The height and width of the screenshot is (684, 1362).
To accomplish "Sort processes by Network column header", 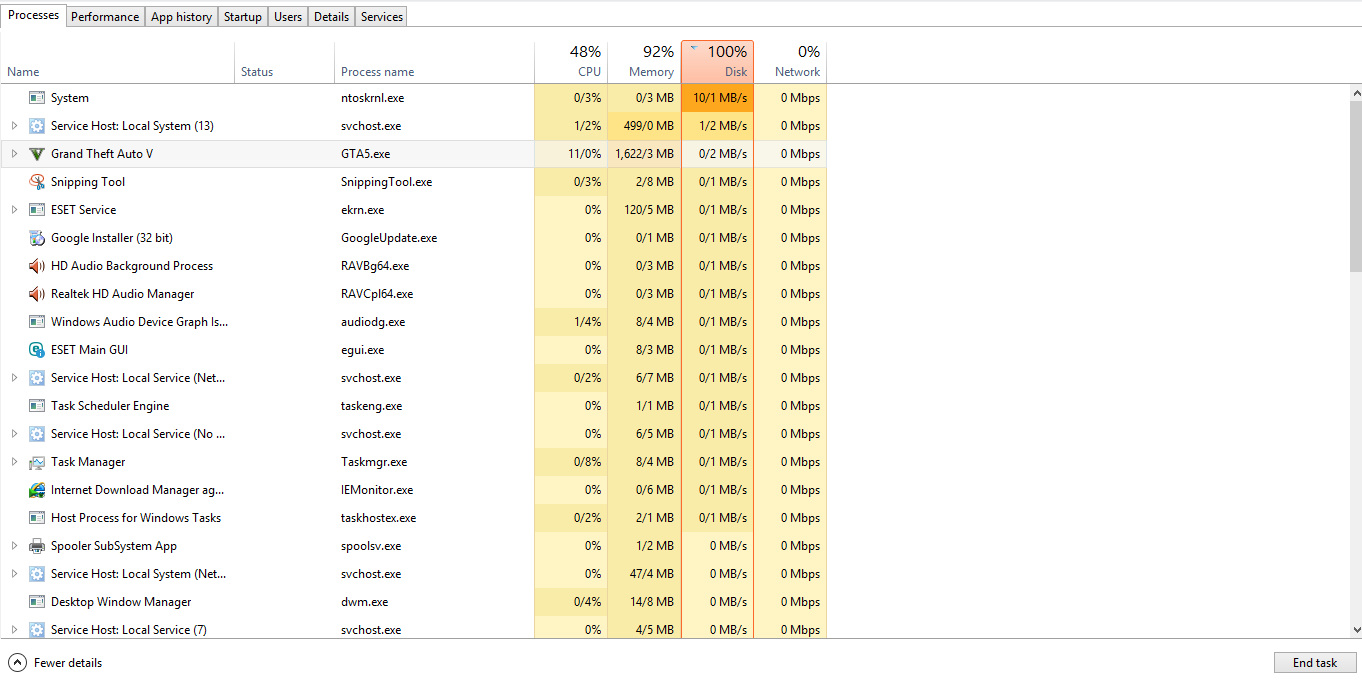I will (x=790, y=62).
